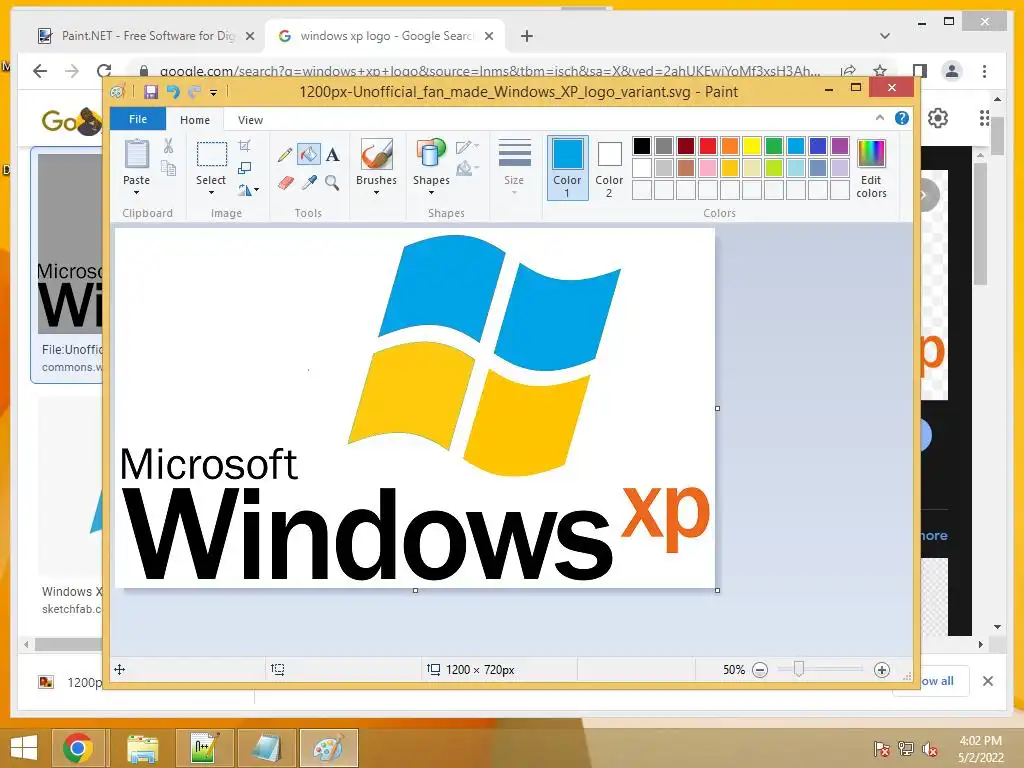Zoom in with the plus button
This screenshot has height=768, width=1024.
point(882,670)
